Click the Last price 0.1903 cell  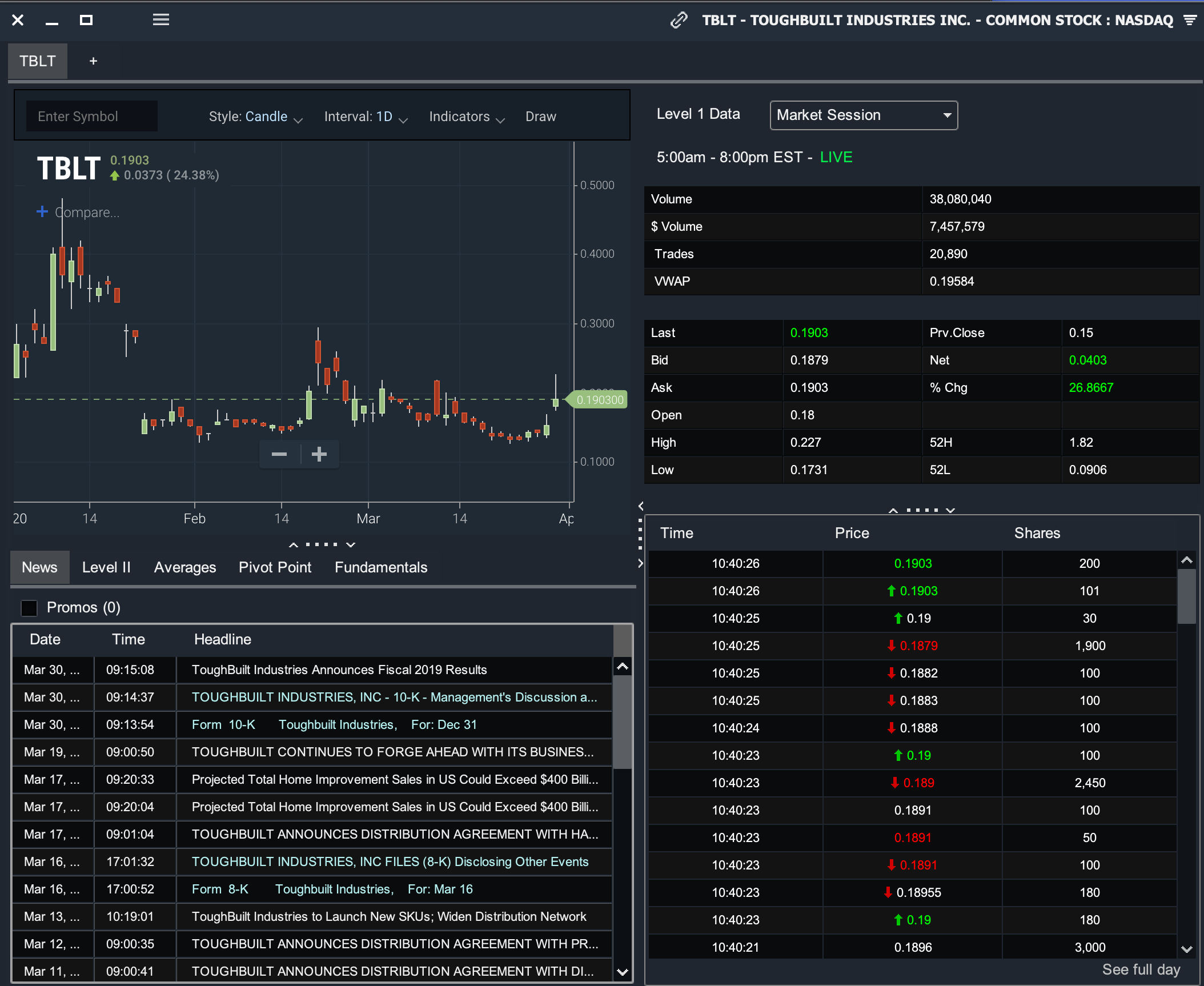[809, 332]
